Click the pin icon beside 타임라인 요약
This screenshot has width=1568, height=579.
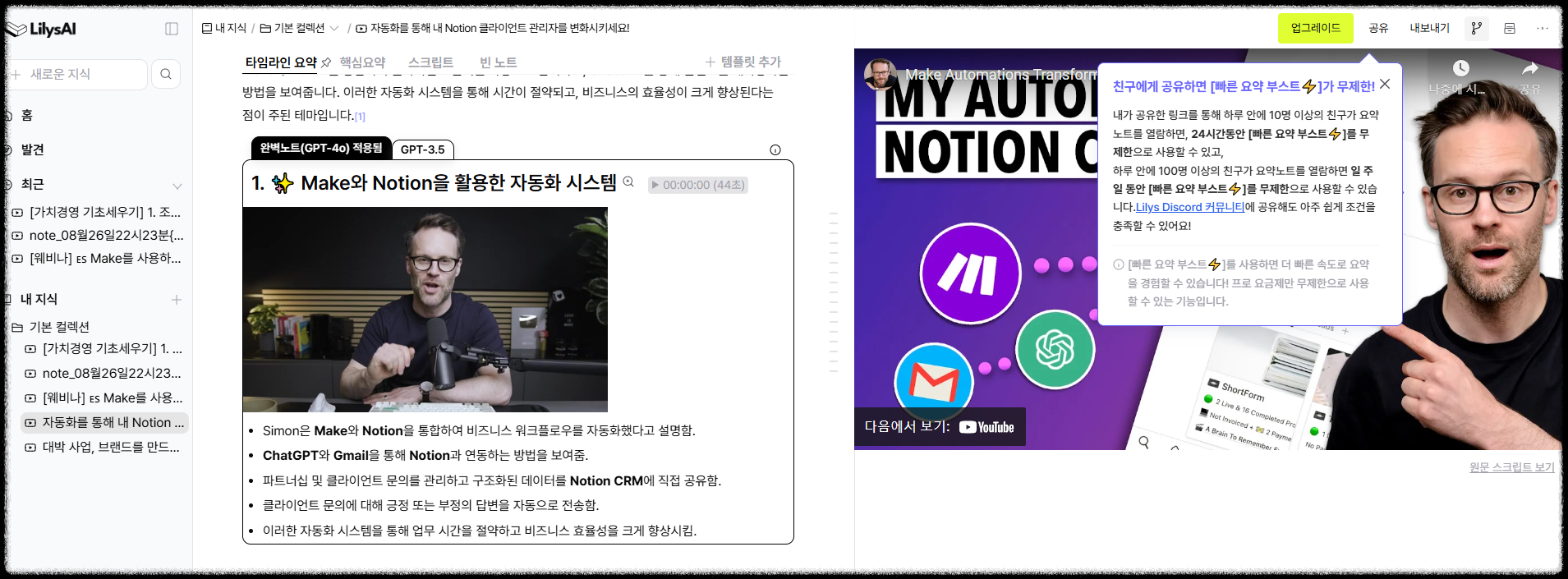[x=326, y=62]
